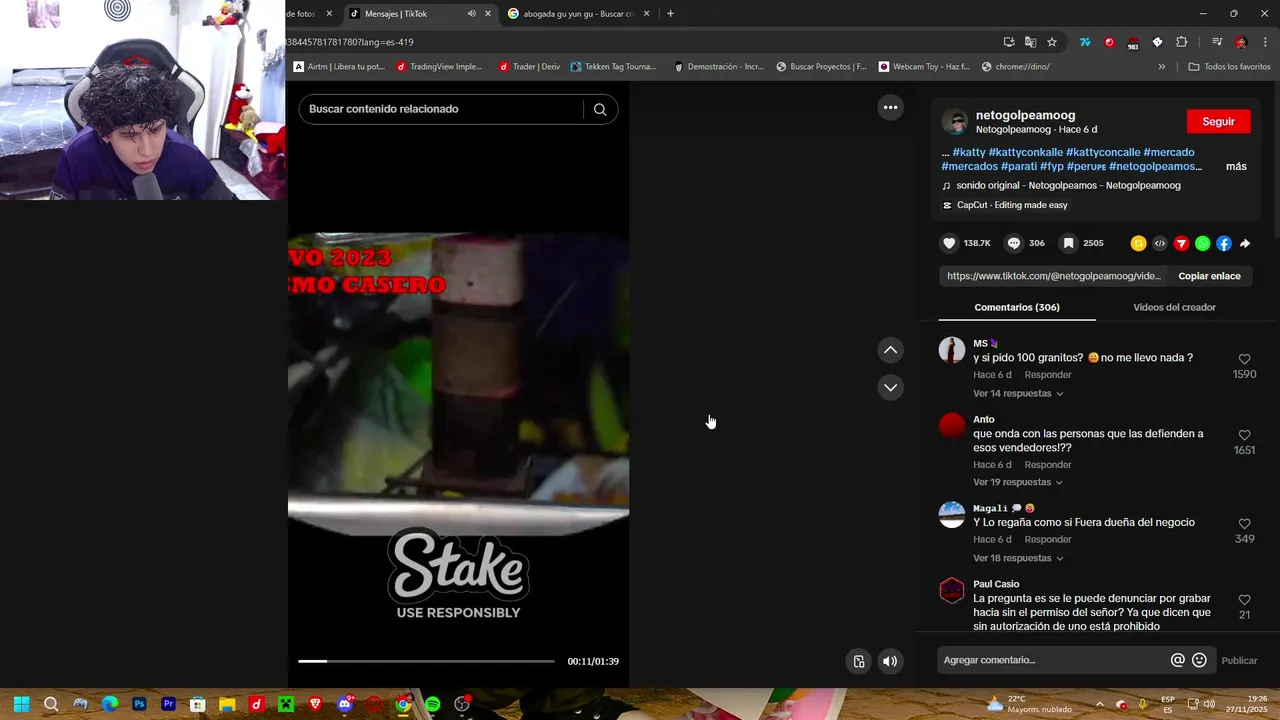Open netogolpeamoog profile name
This screenshot has width=1280, height=720.
click(x=1025, y=115)
